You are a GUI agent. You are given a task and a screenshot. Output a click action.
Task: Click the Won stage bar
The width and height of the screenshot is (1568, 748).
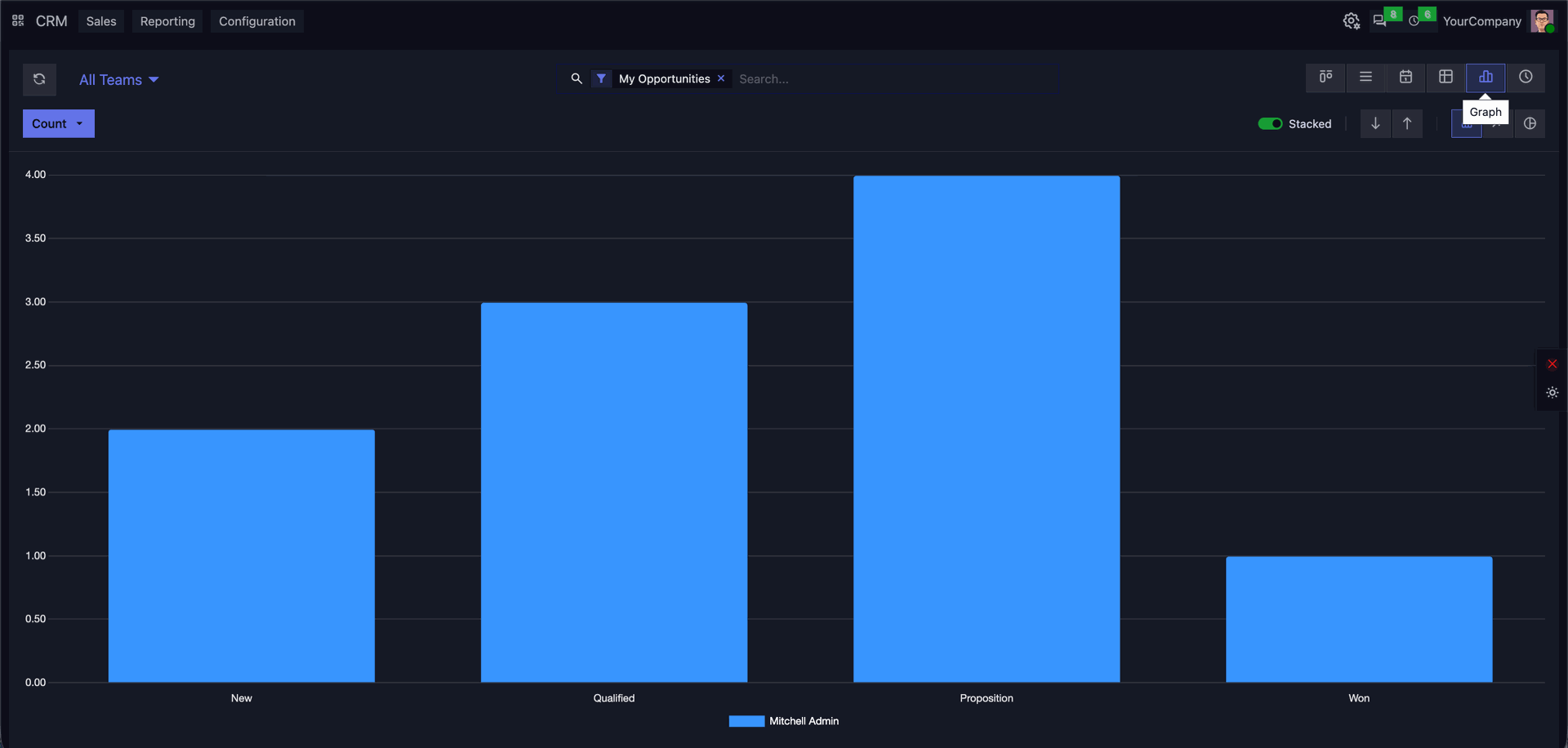pyautogui.click(x=1359, y=620)
